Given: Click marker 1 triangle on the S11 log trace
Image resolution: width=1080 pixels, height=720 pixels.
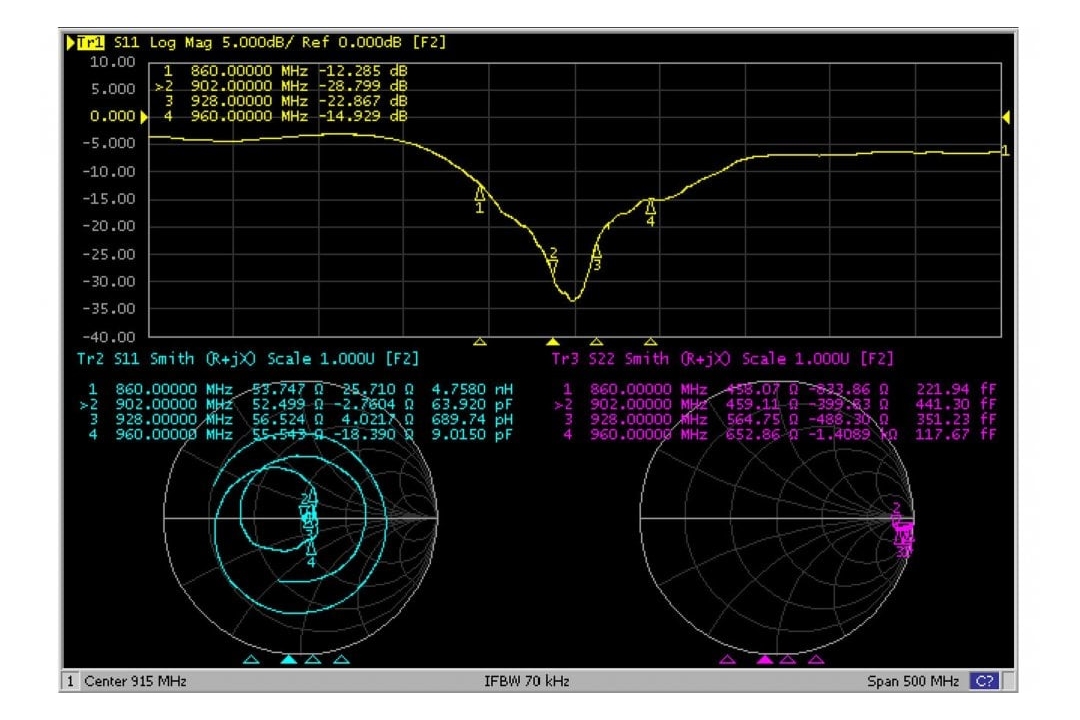Looking at the screenshot, I should point(479,194).
